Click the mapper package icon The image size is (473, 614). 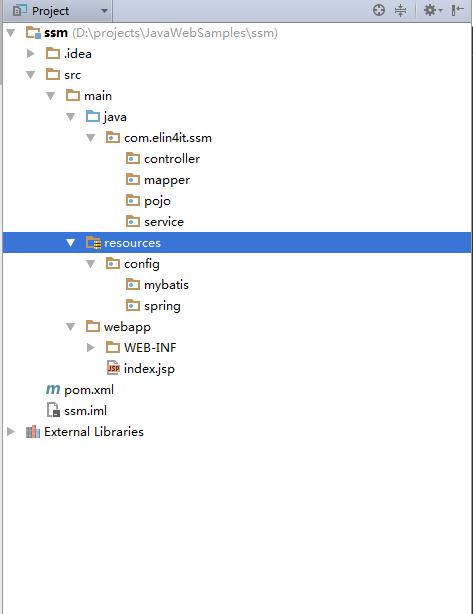coord(133,179)
